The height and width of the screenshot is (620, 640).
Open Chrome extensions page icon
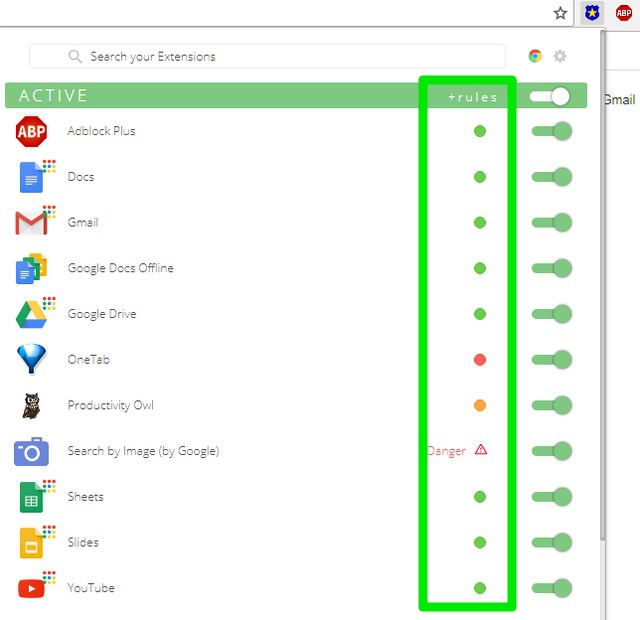pos(535,56)
